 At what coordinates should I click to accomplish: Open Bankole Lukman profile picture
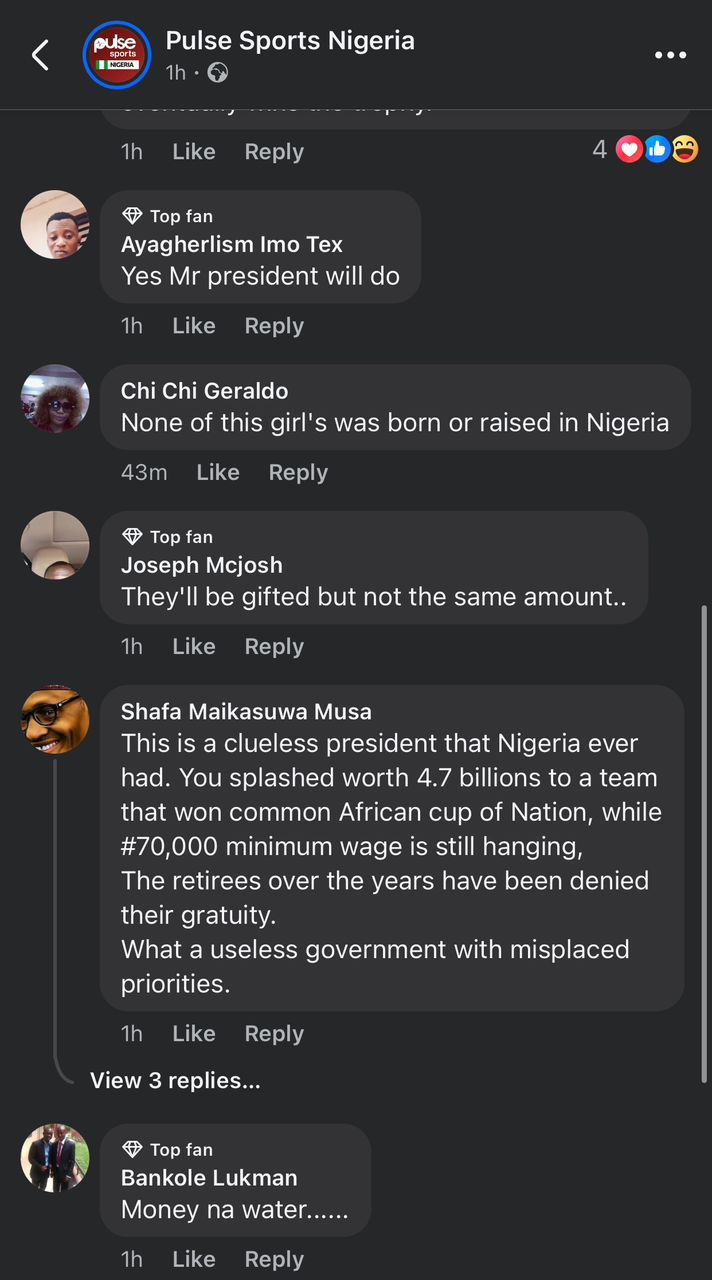tap(55, 1157)
